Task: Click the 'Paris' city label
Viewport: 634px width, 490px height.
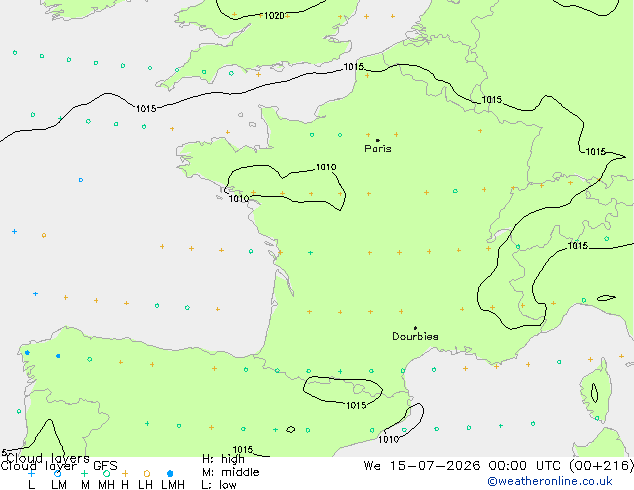Action: point(378,148)
